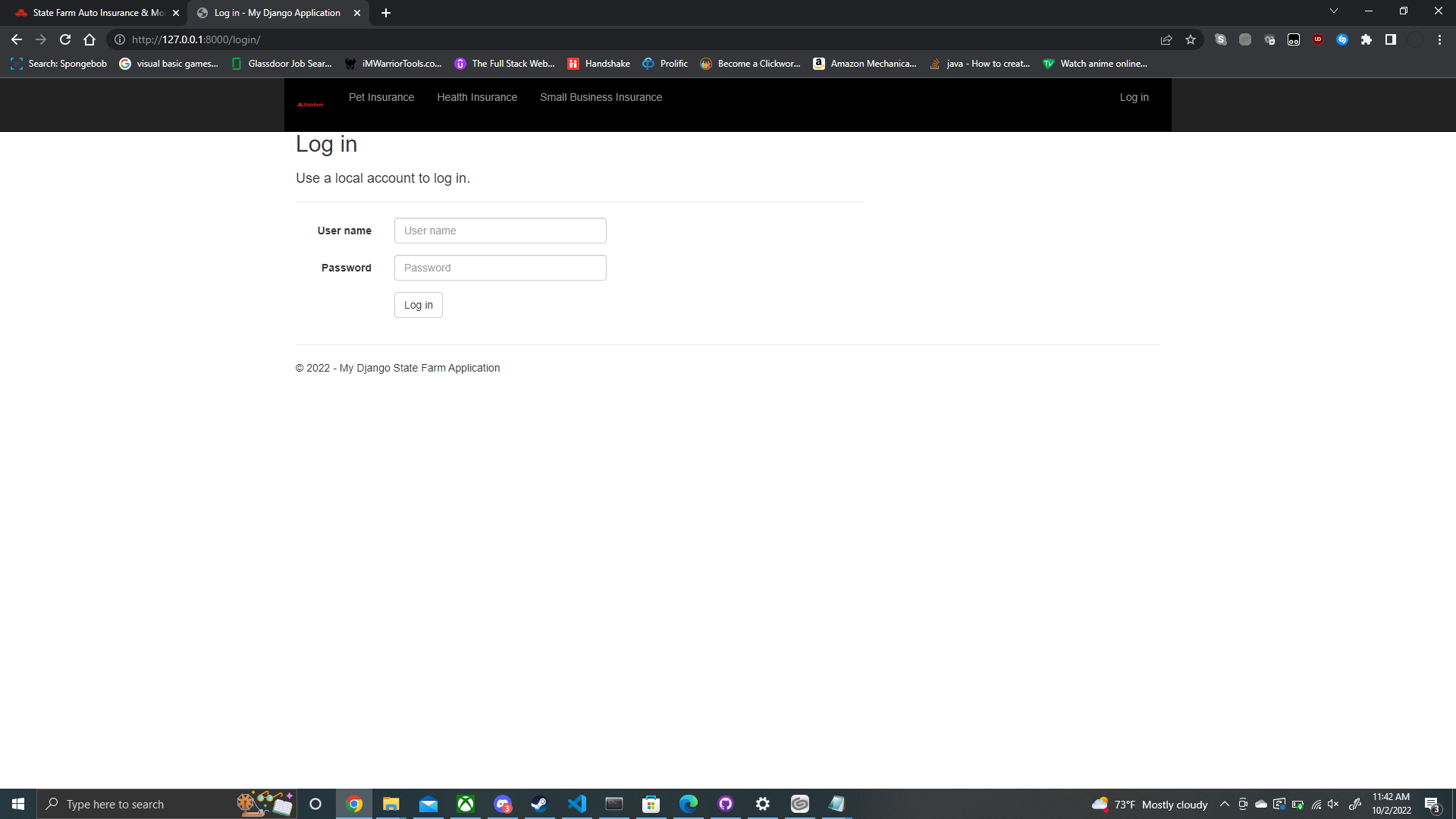Viewport: 1456px width, 819px height.
Task: Open Microsoft Edge from the taskbar
Action: tap(687, 804)
